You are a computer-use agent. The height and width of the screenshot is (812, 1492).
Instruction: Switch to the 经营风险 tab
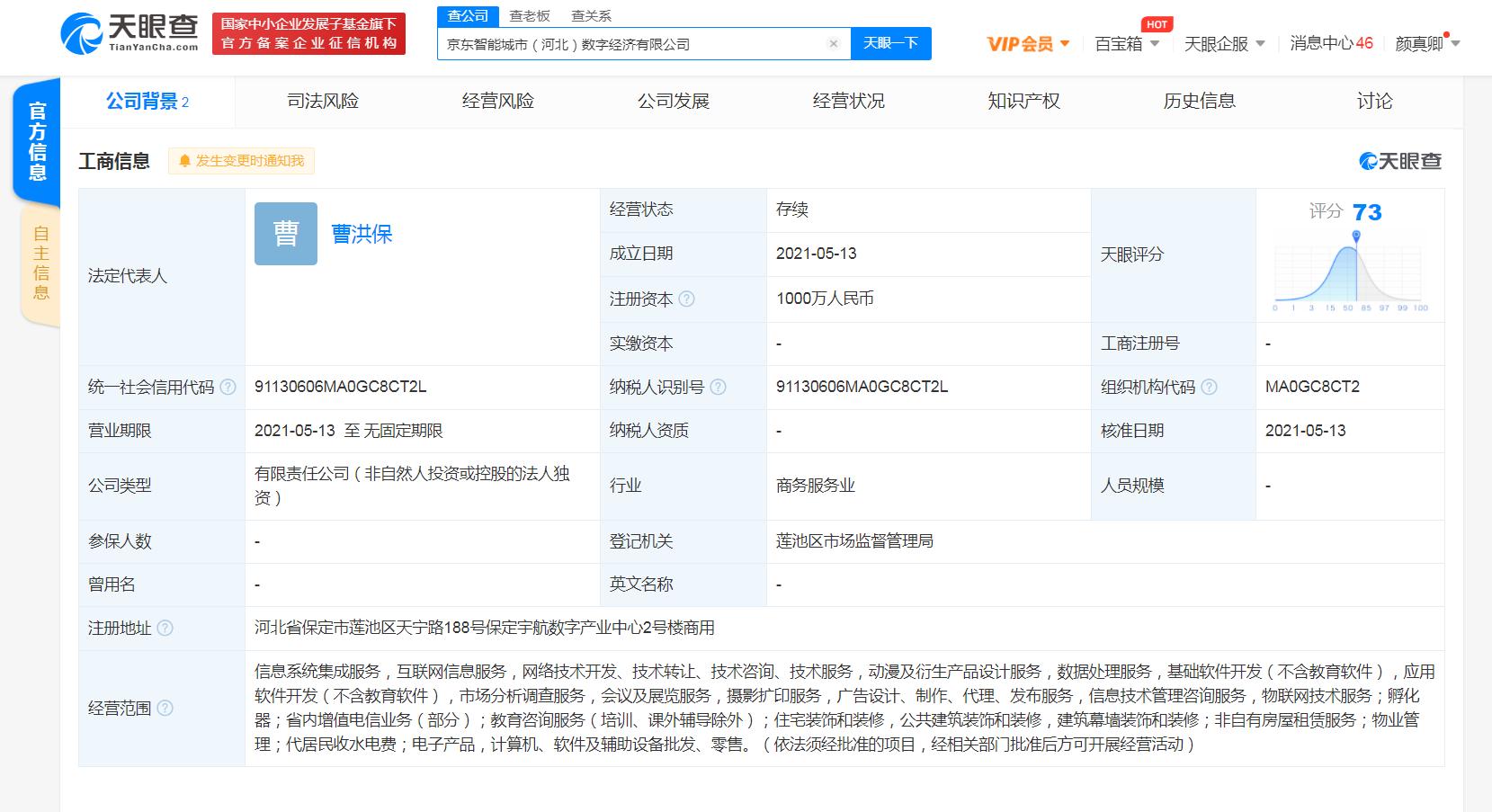tap(498, 101)
